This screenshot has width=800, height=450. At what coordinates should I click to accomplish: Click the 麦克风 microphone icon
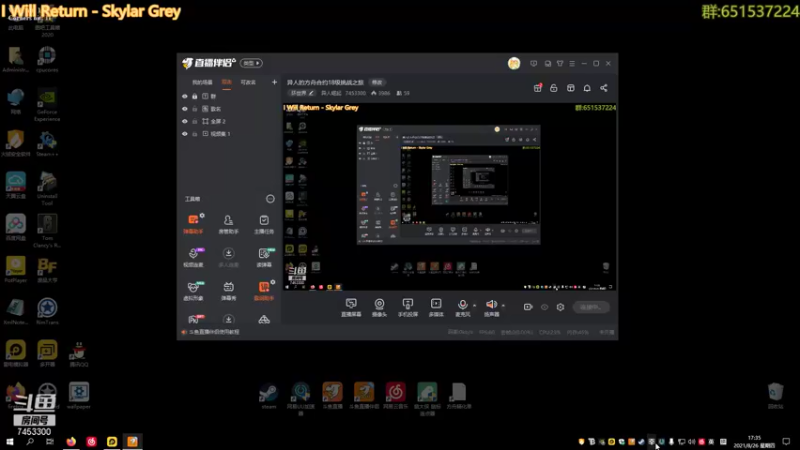tap(462, 305)
